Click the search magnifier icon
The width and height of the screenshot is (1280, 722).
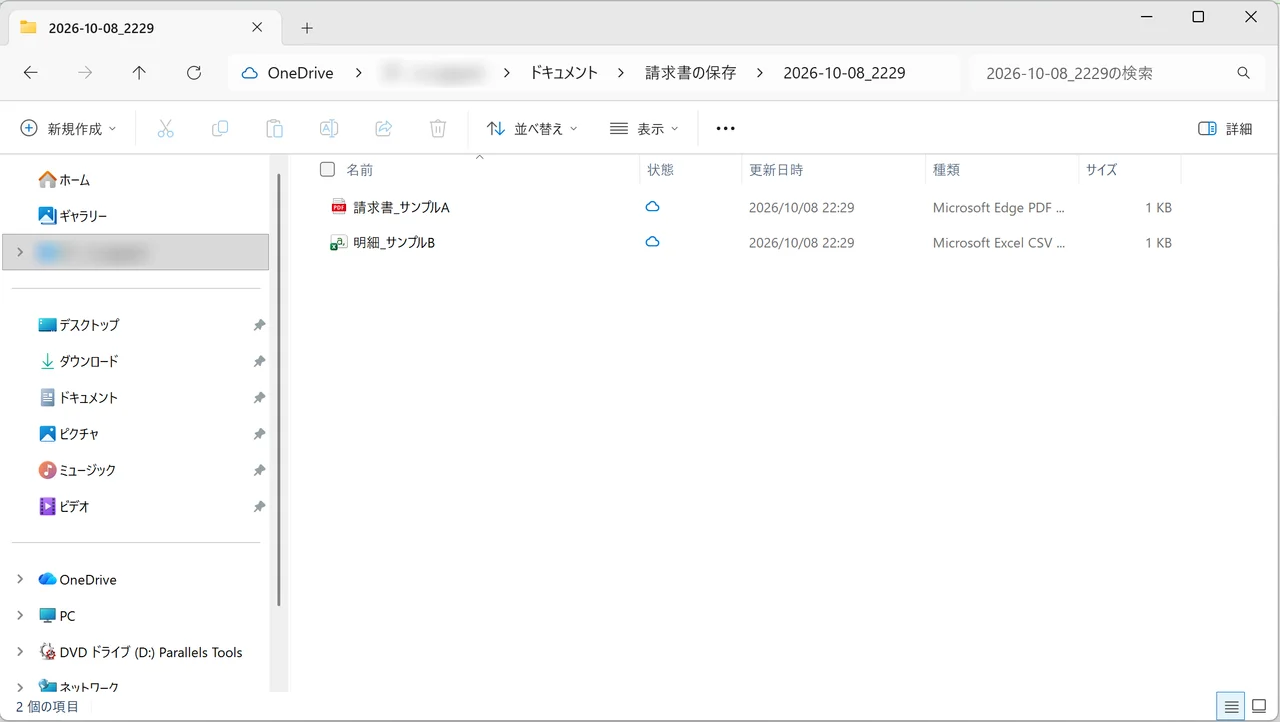[1244, 73]
